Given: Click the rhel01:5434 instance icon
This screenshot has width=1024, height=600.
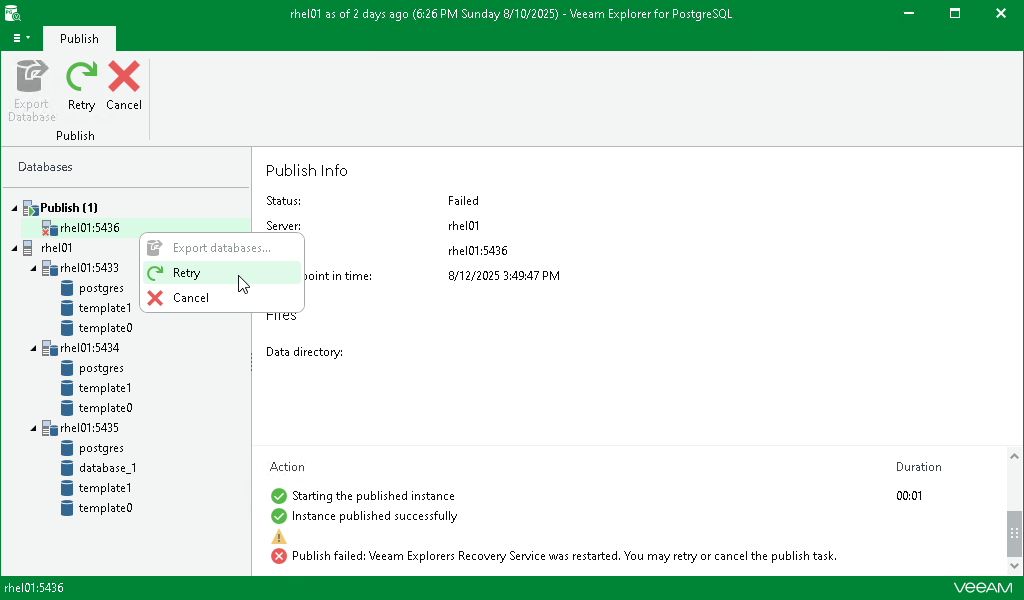Looking at the screenshot, I should tap(50, 348).
